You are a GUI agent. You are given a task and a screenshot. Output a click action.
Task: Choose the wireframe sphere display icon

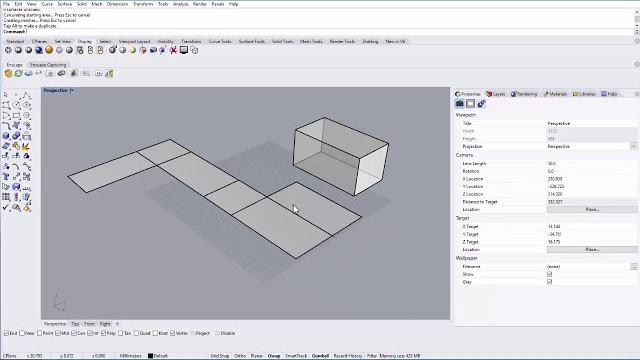(8, 50)
